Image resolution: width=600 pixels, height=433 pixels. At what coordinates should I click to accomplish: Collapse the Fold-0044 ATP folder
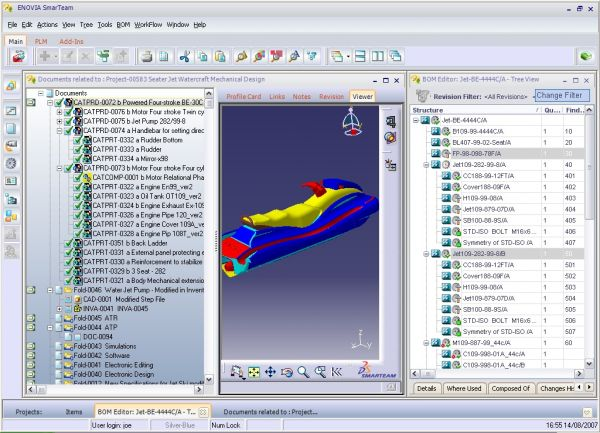pos(50,328)
